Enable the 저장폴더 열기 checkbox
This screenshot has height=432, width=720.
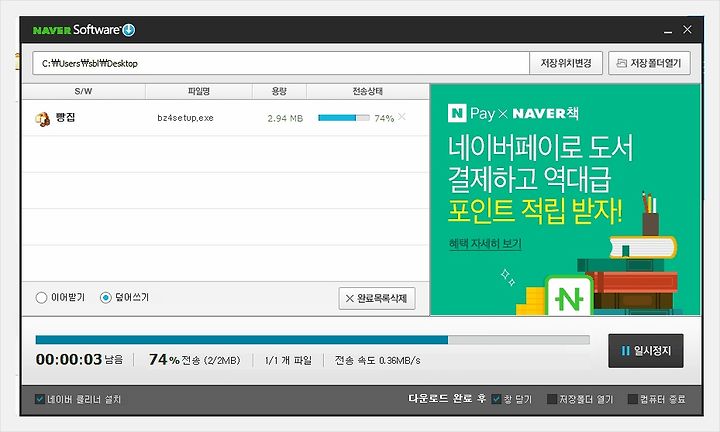point(551,399)
